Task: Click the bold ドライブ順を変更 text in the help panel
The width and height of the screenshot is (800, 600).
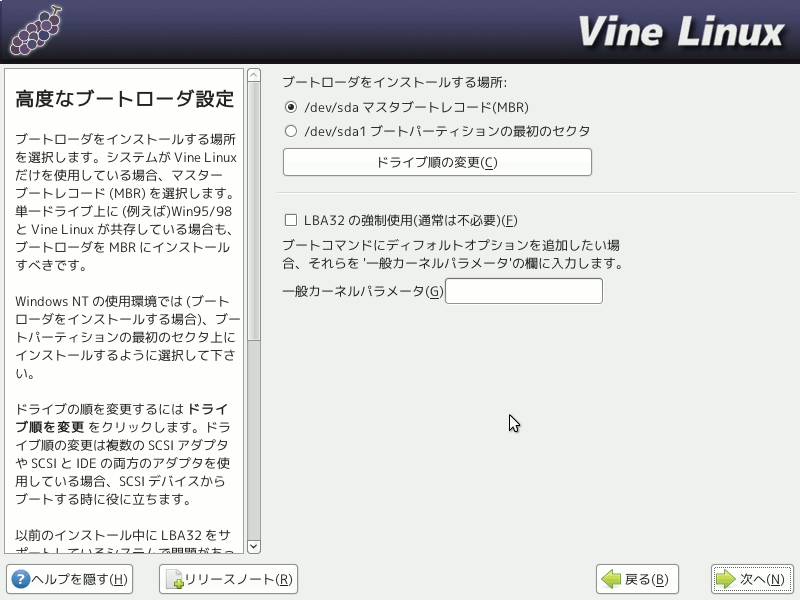Action: click(x=122, y=418)
